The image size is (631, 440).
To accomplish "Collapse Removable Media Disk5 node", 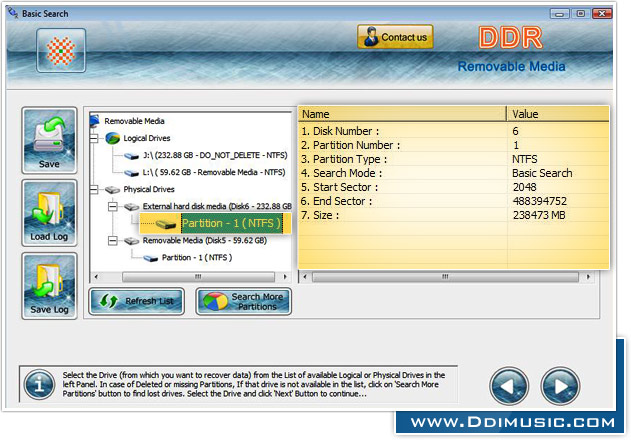I will click(x=113, y=241).
